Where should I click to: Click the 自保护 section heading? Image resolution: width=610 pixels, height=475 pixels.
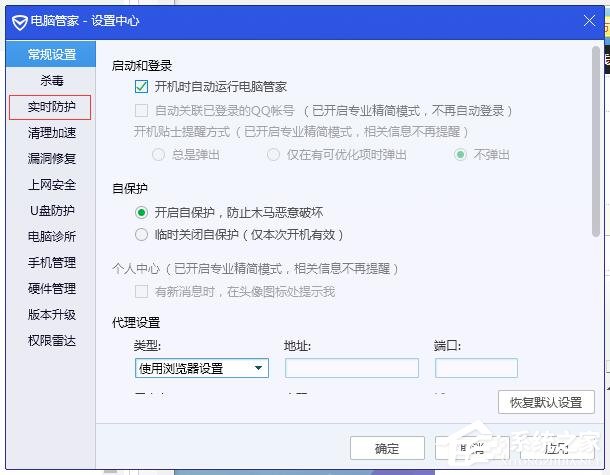click(x=130, y=189)
